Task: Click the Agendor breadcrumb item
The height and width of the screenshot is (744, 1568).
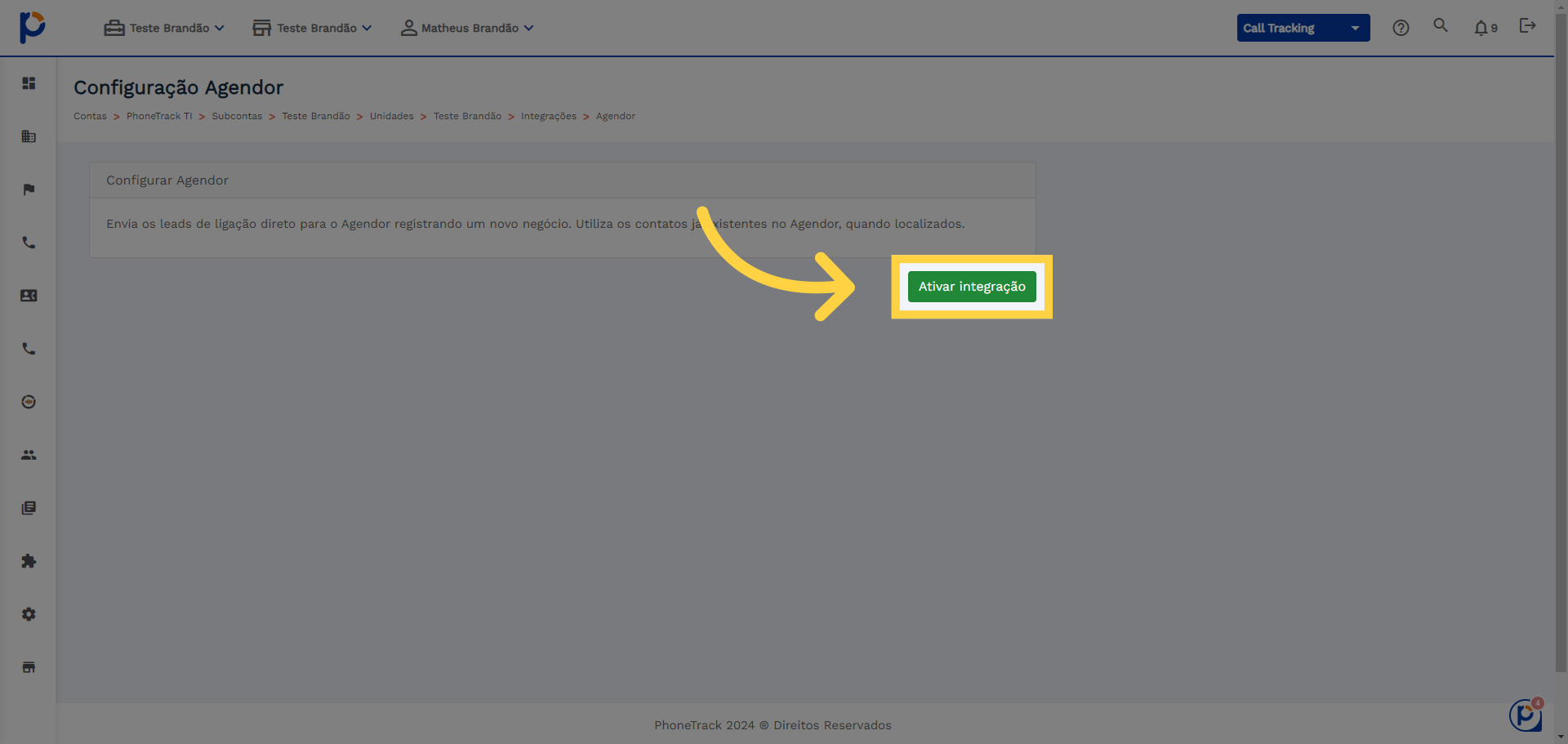Action: coord(616,116)
